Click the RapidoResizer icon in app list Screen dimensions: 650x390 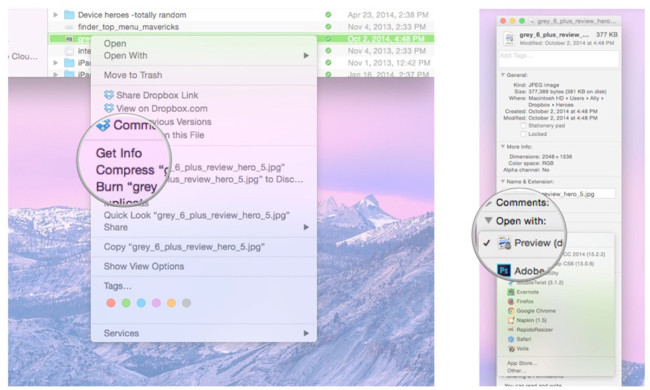(511, 329)
